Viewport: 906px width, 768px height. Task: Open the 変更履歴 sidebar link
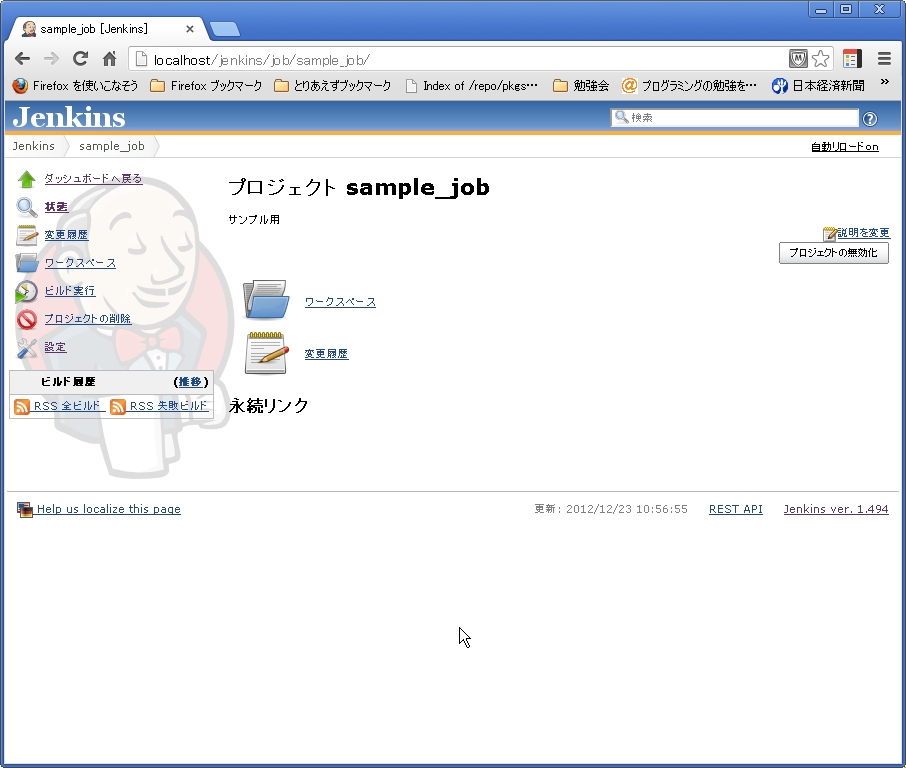pyautogui.click(x=66, y=235)
